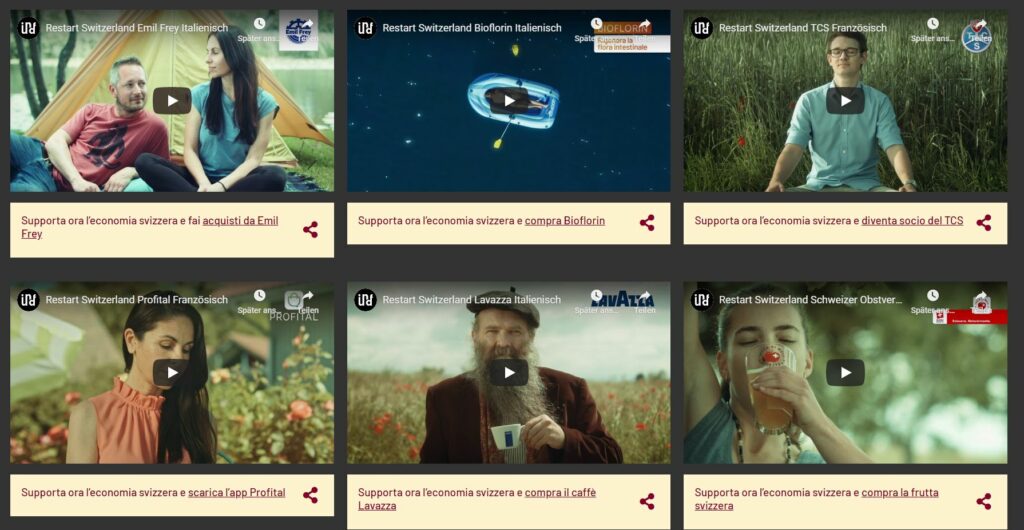Play the Bioflorin Italienisch video
This screenshot has width=1024, height=530.
tap(509, 101)
